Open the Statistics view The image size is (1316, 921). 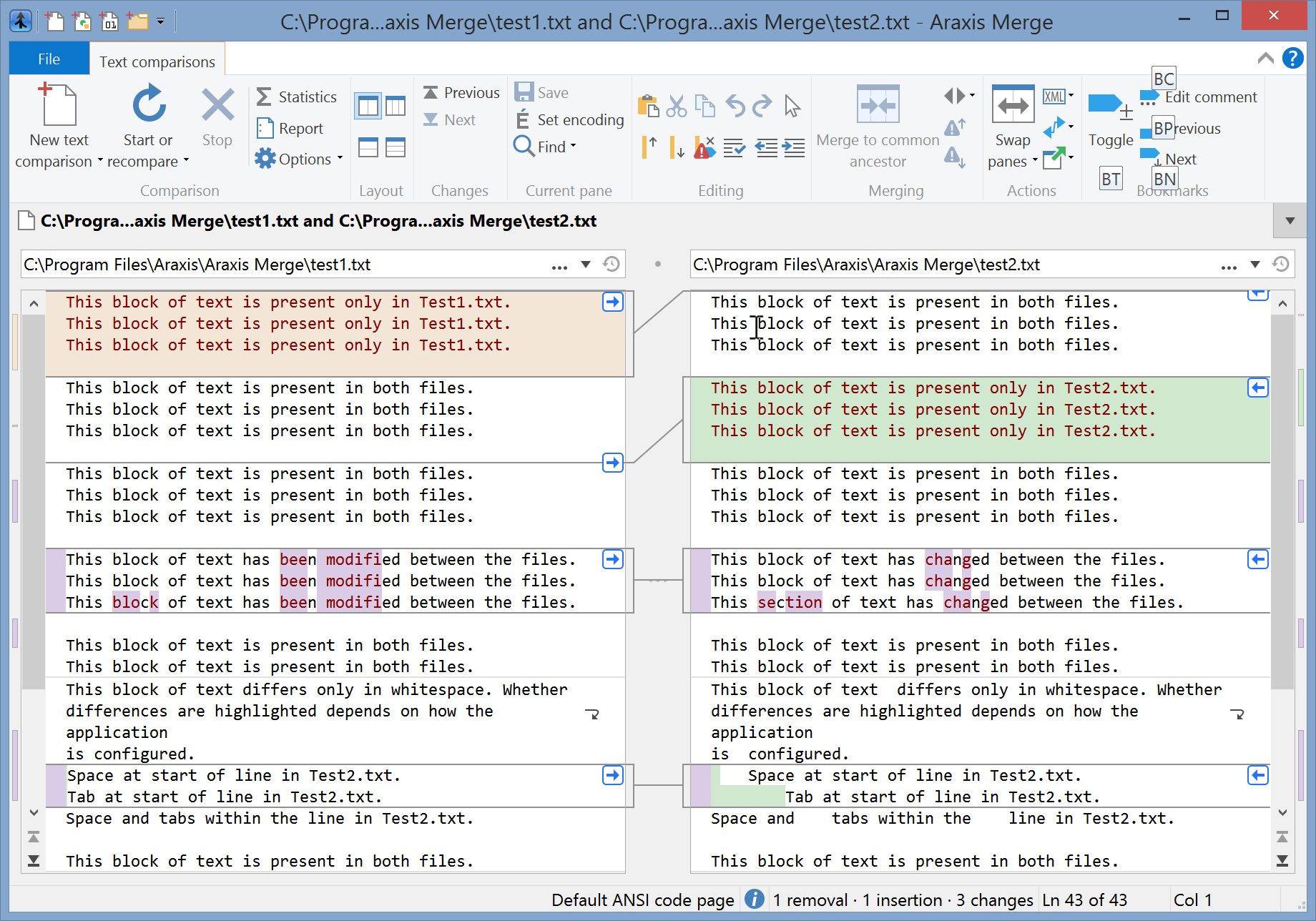(297, 96)
